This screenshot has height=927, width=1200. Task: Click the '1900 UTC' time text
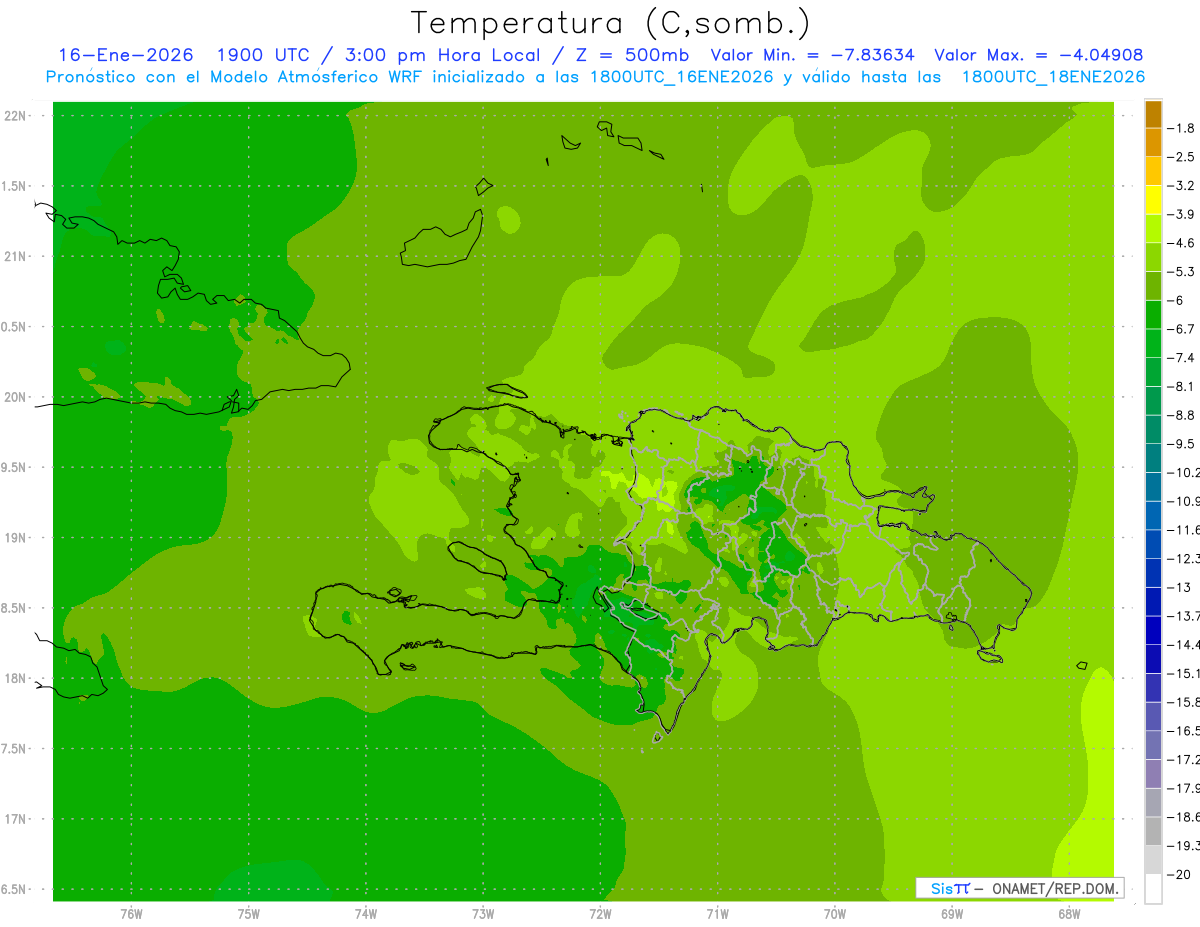point(265,55)
